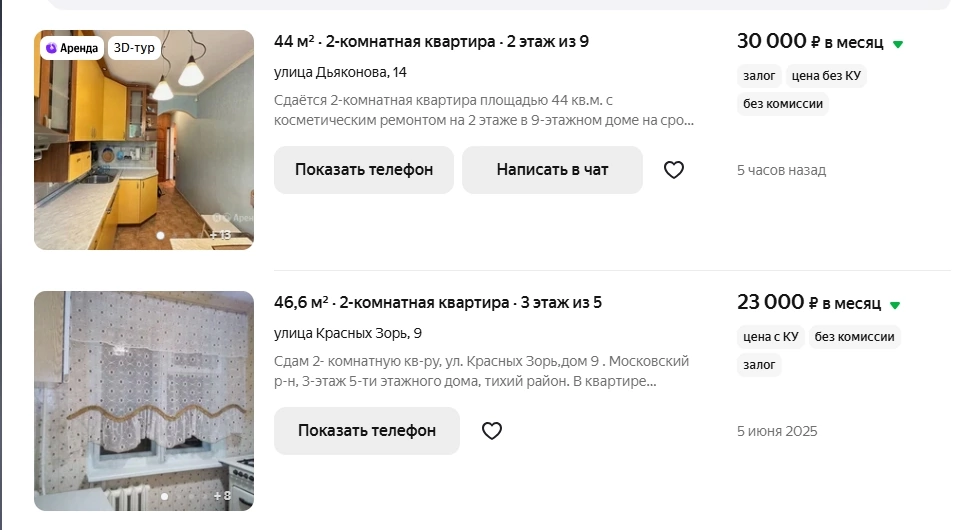Viewport: 956px width, 530px height.
Task: Open the 44 м² 2-комнатная квартира listing title
Action: coord(431,41)
